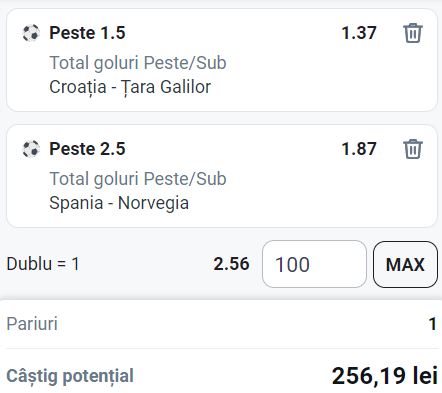Click Total goluri Peste/Sub under Spania match
The width and height of the screenshot is (442, 393).
(138, 179)
